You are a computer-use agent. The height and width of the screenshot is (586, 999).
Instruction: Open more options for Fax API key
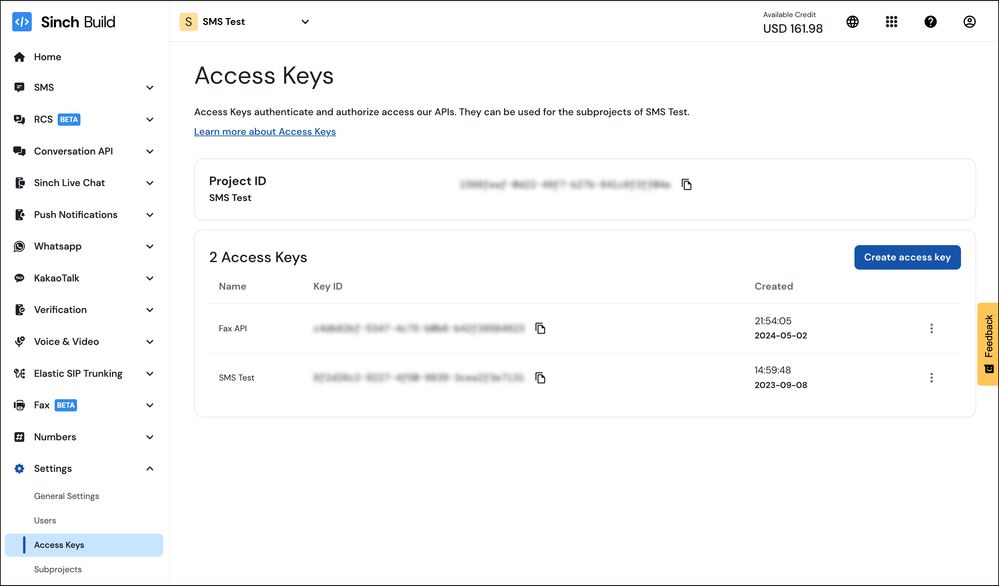pos(931,328)
